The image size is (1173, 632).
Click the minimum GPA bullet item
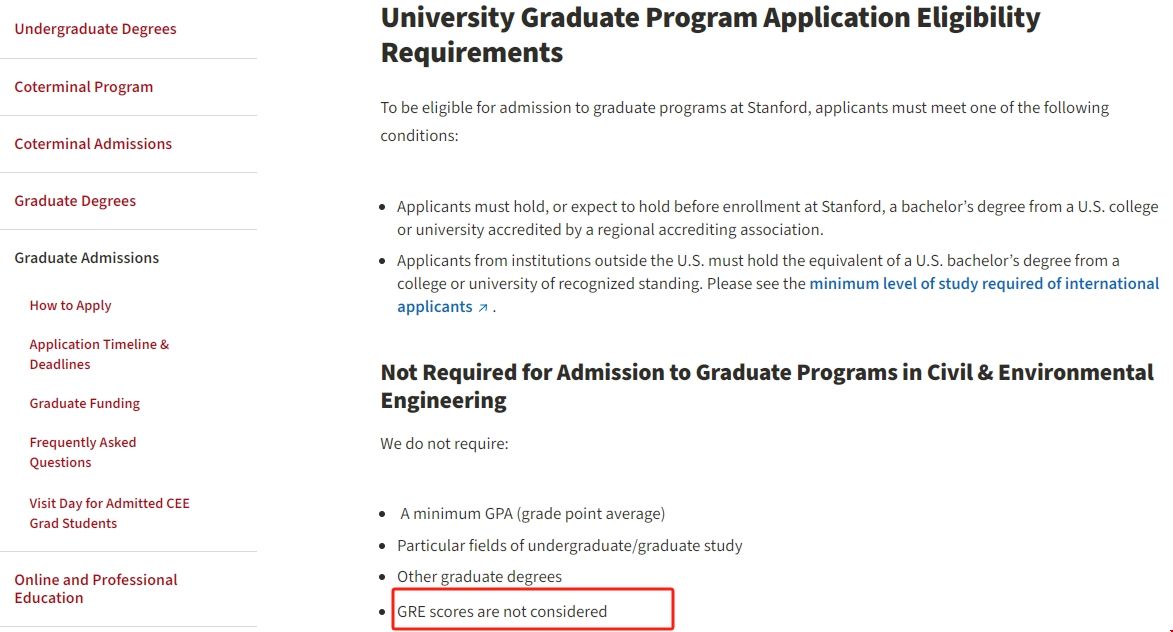(532, 514)
